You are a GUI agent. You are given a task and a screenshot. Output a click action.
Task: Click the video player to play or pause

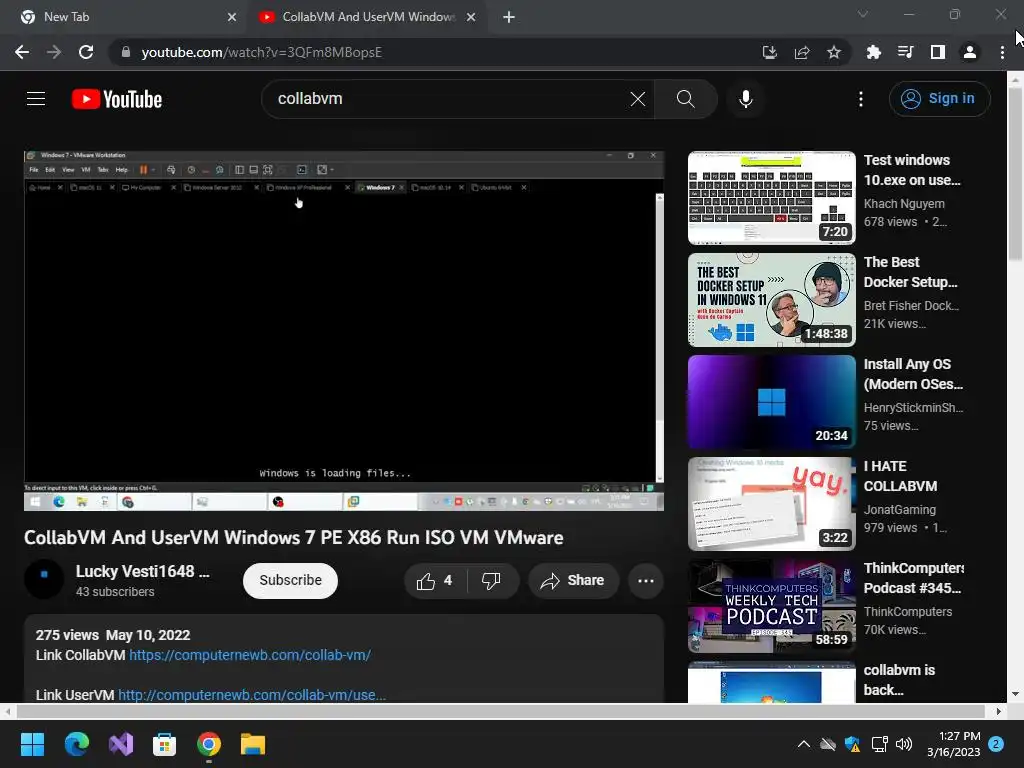pyautogui.click(x=344, y=330)
